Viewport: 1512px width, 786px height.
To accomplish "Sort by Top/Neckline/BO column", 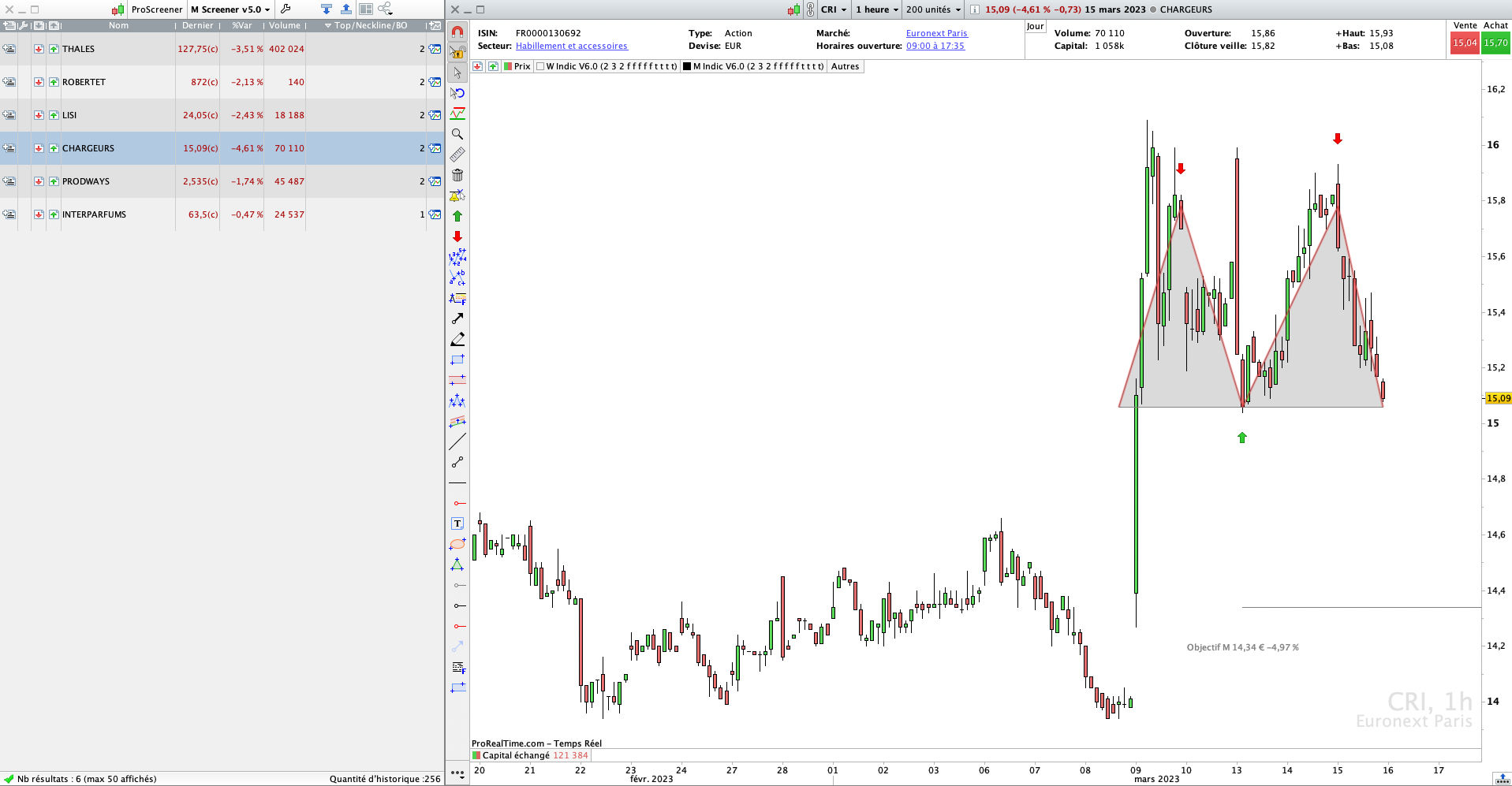I will pyautogui.click(x=366, y=25).
